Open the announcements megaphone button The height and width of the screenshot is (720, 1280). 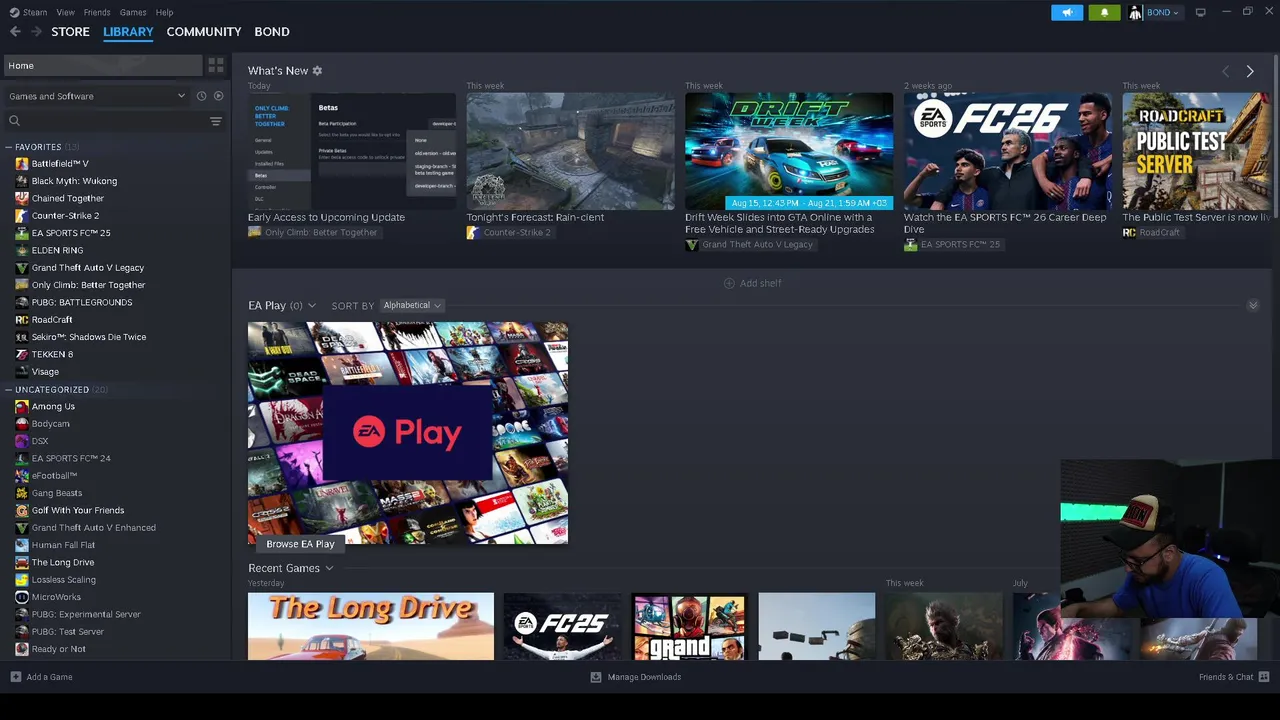[1067, 12]
